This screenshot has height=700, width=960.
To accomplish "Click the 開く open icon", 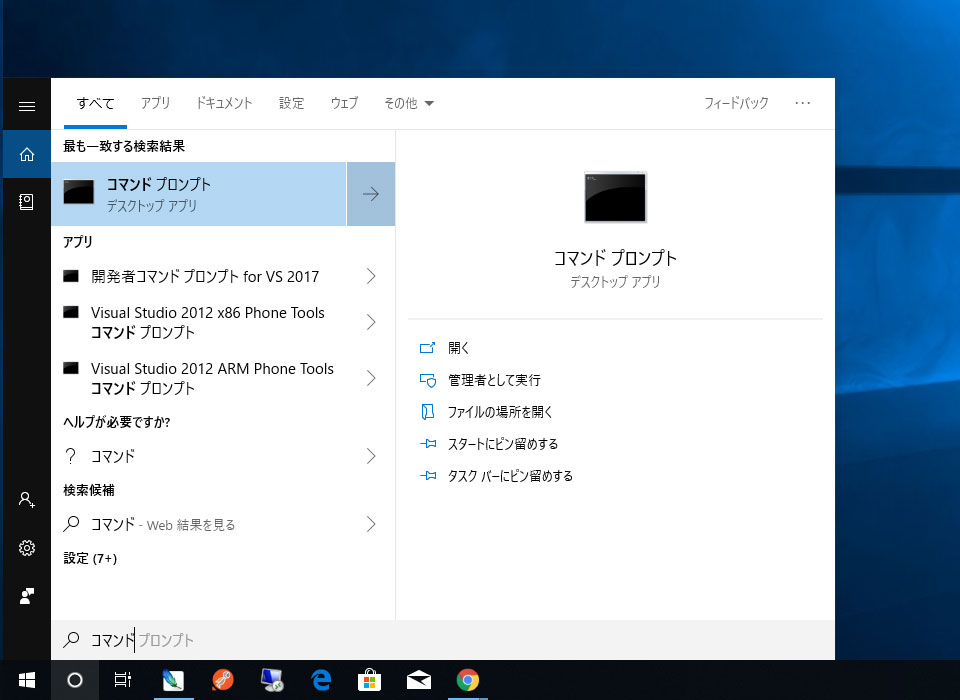I will point(427,348).
